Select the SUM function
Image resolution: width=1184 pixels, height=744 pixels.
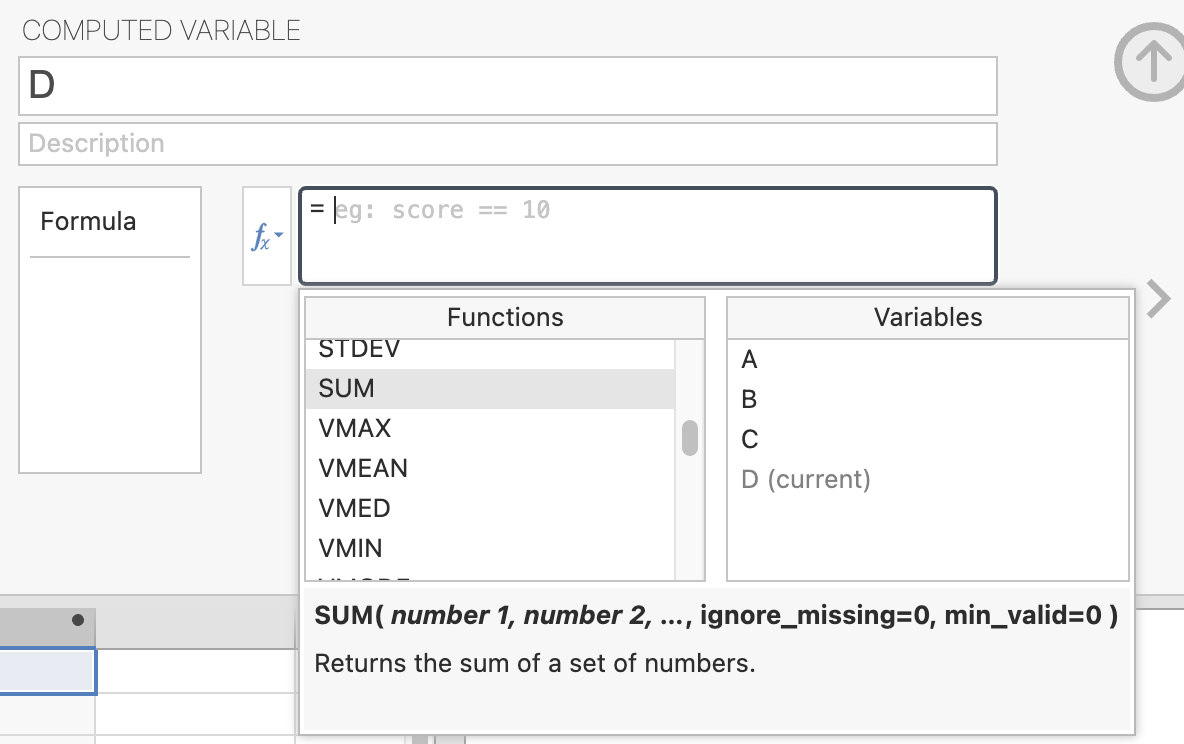pos(347,389)
